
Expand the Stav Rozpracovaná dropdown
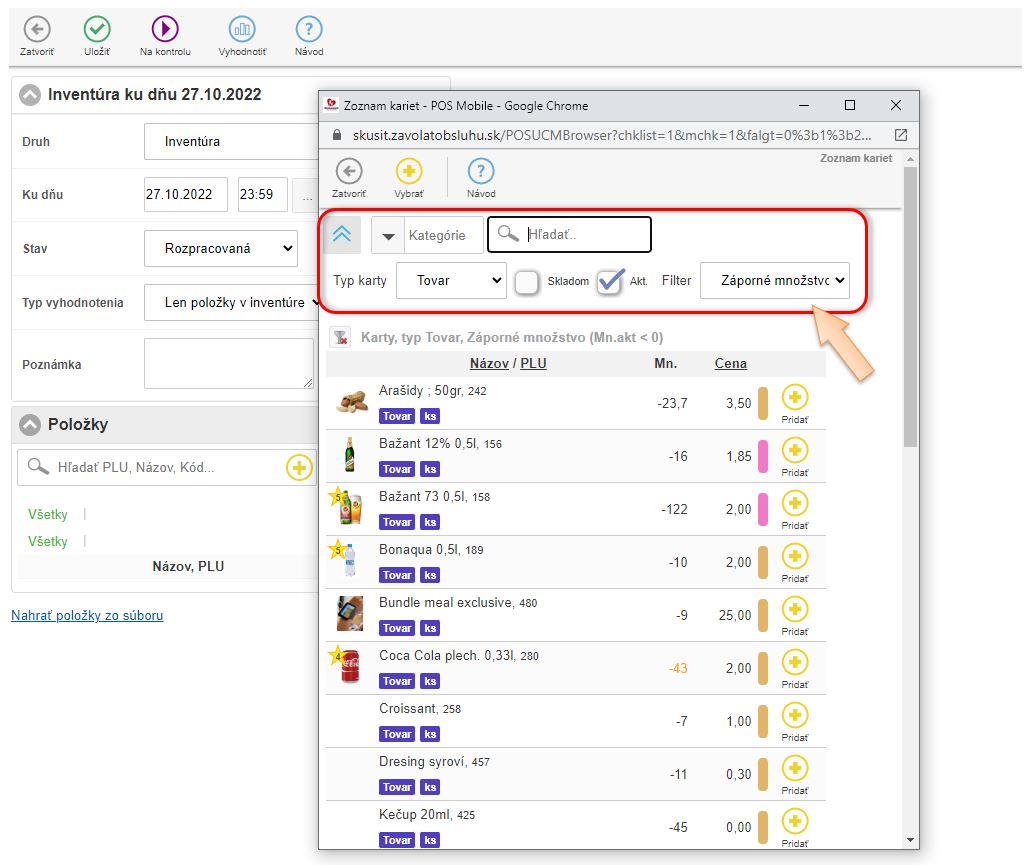tap(220, 248)
